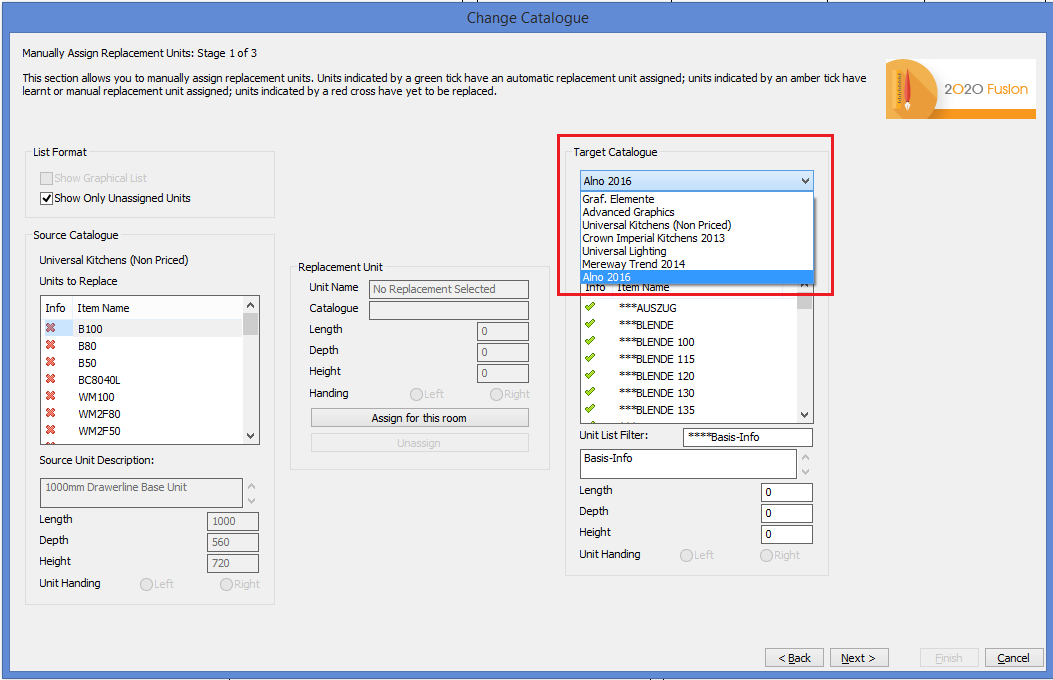The height and width of the screenshot is (680, 1053).
Task: Choose Mereway Trend 2014 option
Action: point(696,264)
